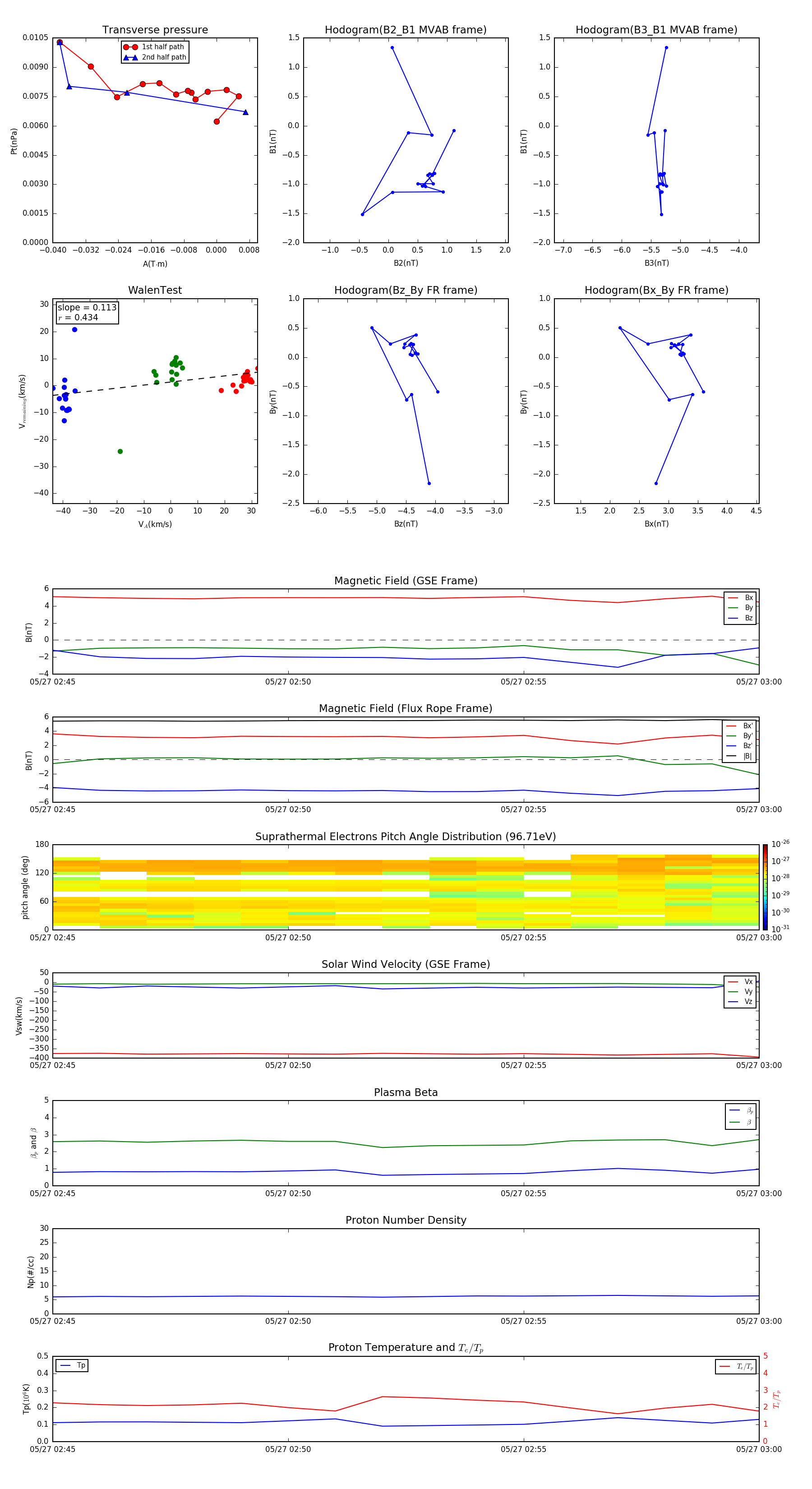812x1489 pixels.
Task: Click the red Te/Tp right-side axis label
Action: [x=777, y=1398]
